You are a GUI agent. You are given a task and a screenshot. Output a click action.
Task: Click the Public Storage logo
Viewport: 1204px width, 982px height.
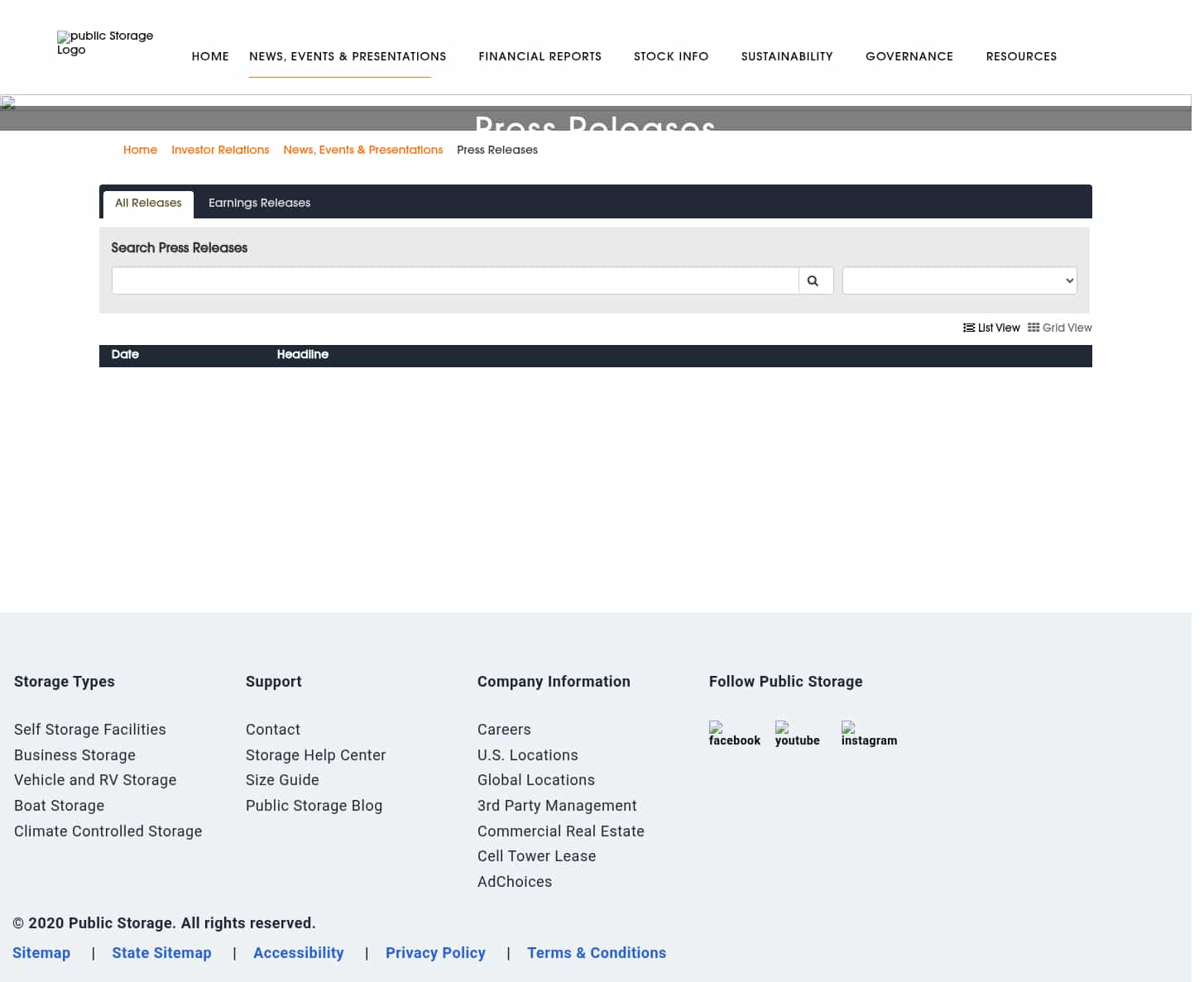[105, 43]
